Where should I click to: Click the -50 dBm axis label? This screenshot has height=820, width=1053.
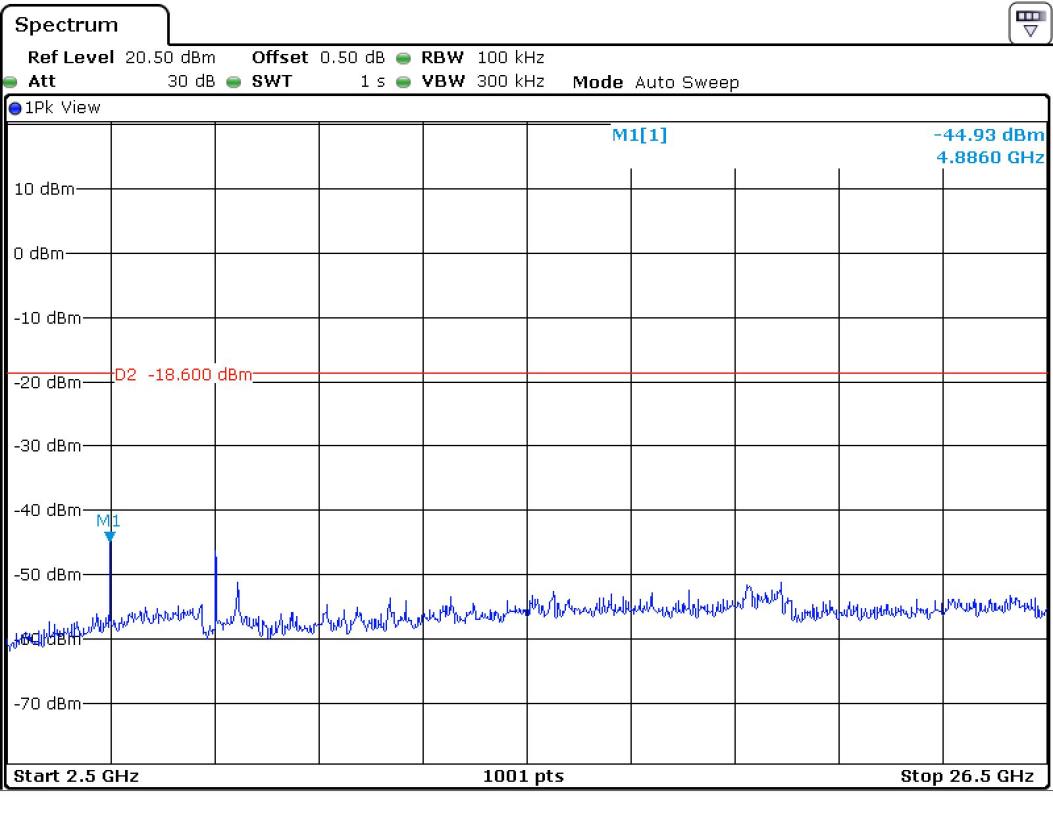(x=47, y=575)
